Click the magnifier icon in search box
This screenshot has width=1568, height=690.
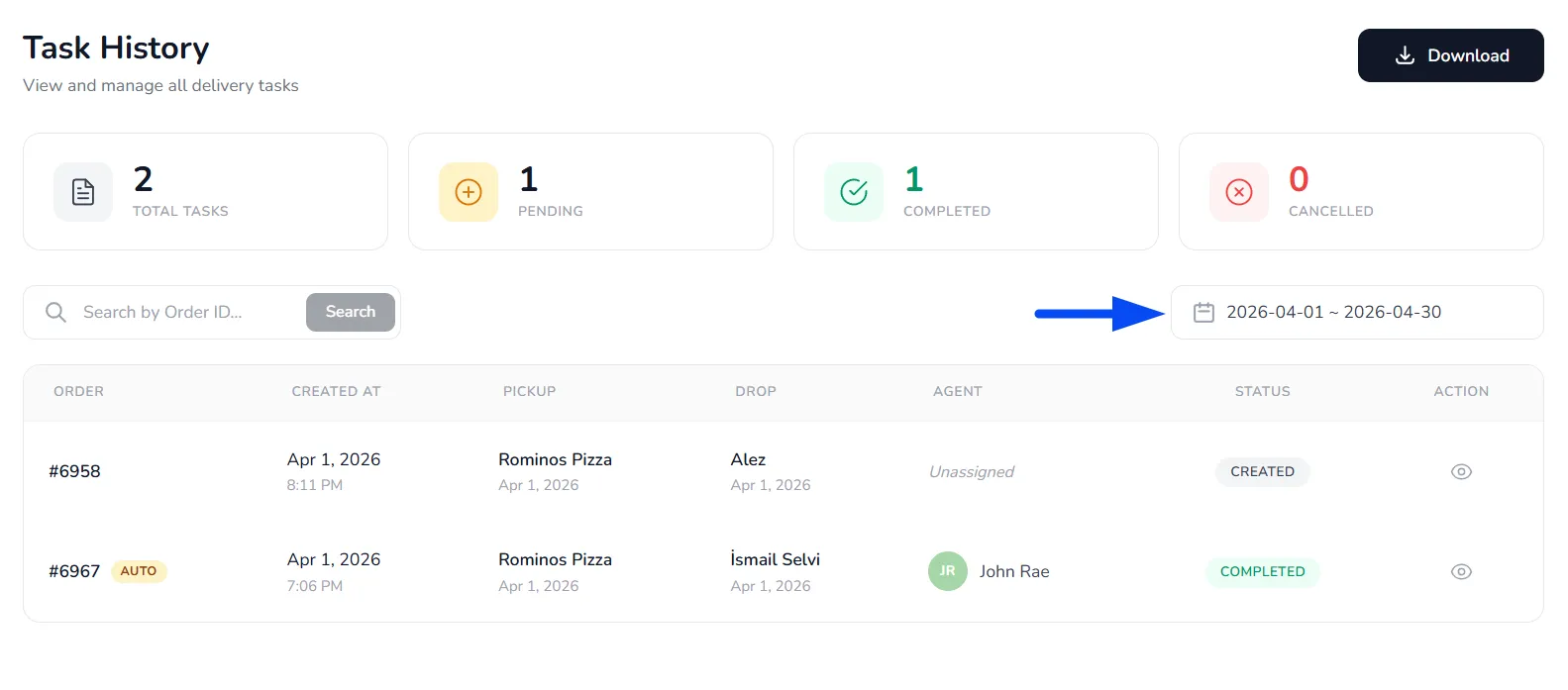pos(56,313)
